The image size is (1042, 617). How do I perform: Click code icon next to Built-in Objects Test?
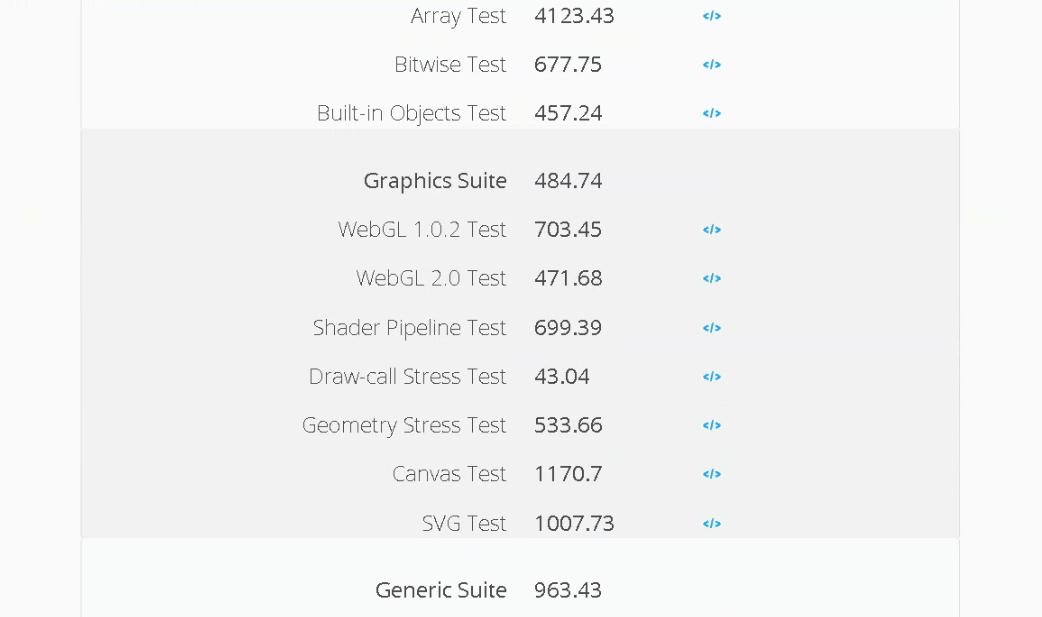point(711,113)
